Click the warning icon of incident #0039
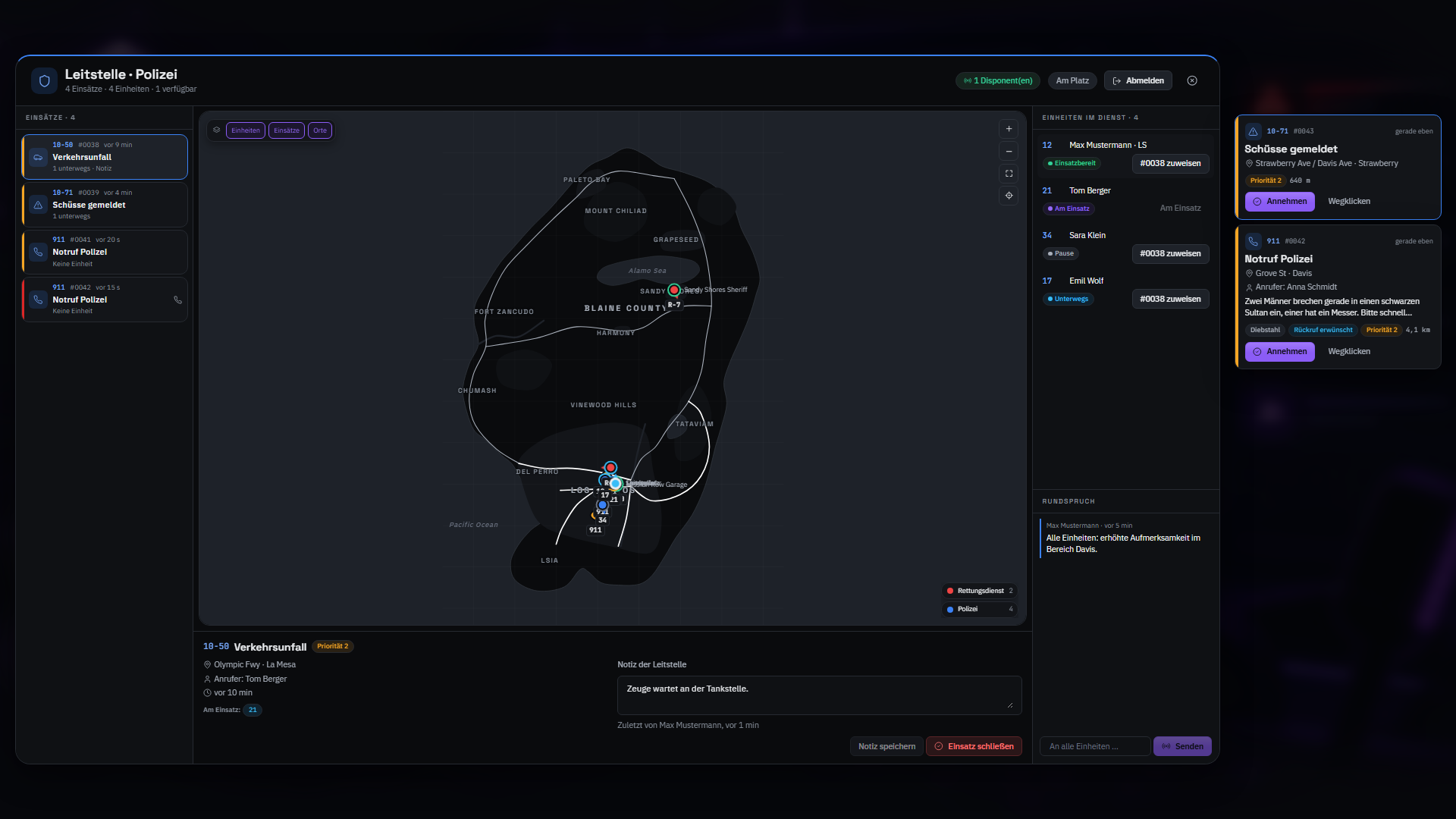Viewport: 1456px width, 819px height. click(38, 205)
